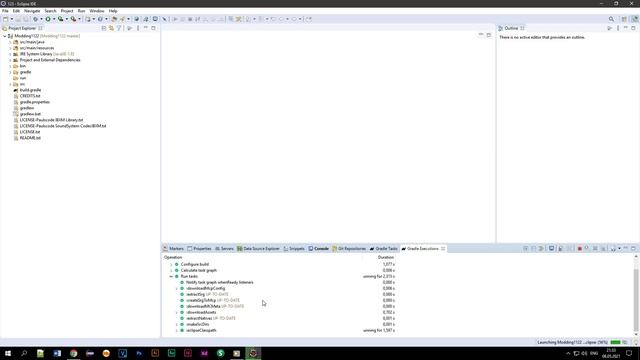Open the Windows notification center
The width and height of the screenshot is (640, 360).
click(629, 353)
